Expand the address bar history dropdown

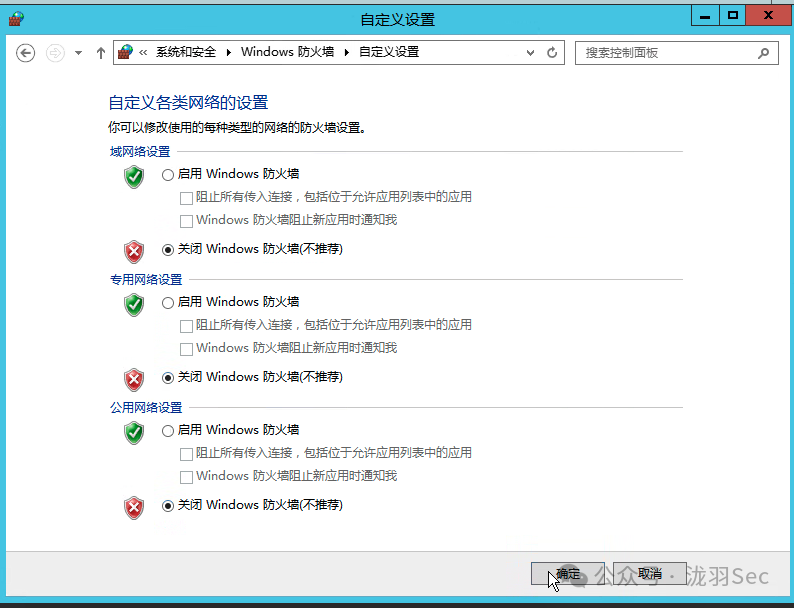(530, 53)
